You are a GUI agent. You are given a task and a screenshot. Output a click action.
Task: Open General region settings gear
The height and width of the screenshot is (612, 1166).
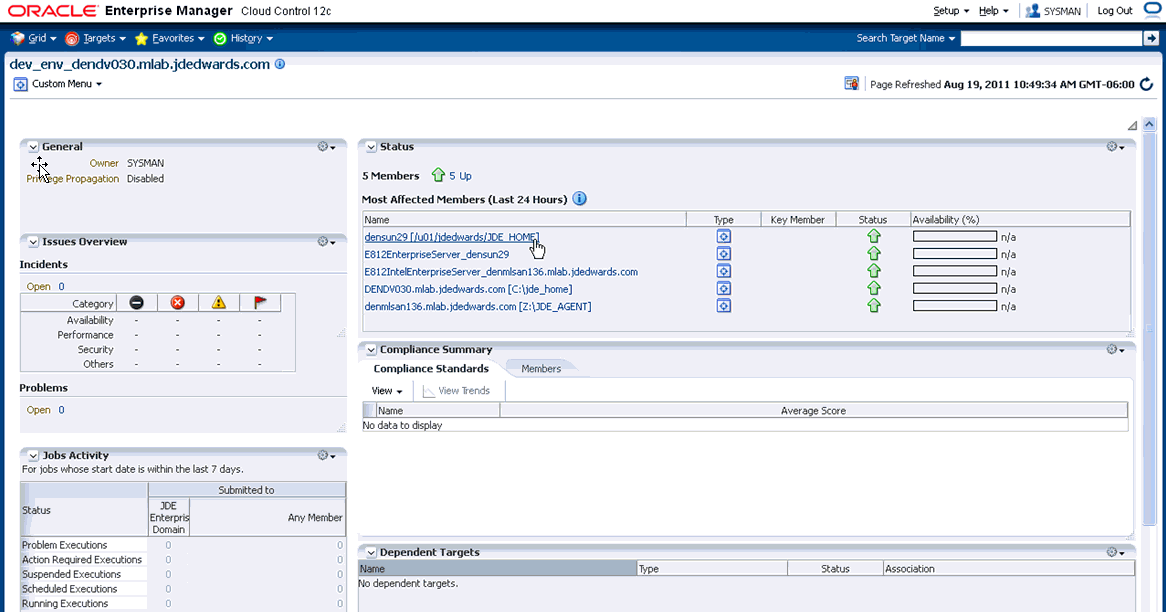(326, 147)
